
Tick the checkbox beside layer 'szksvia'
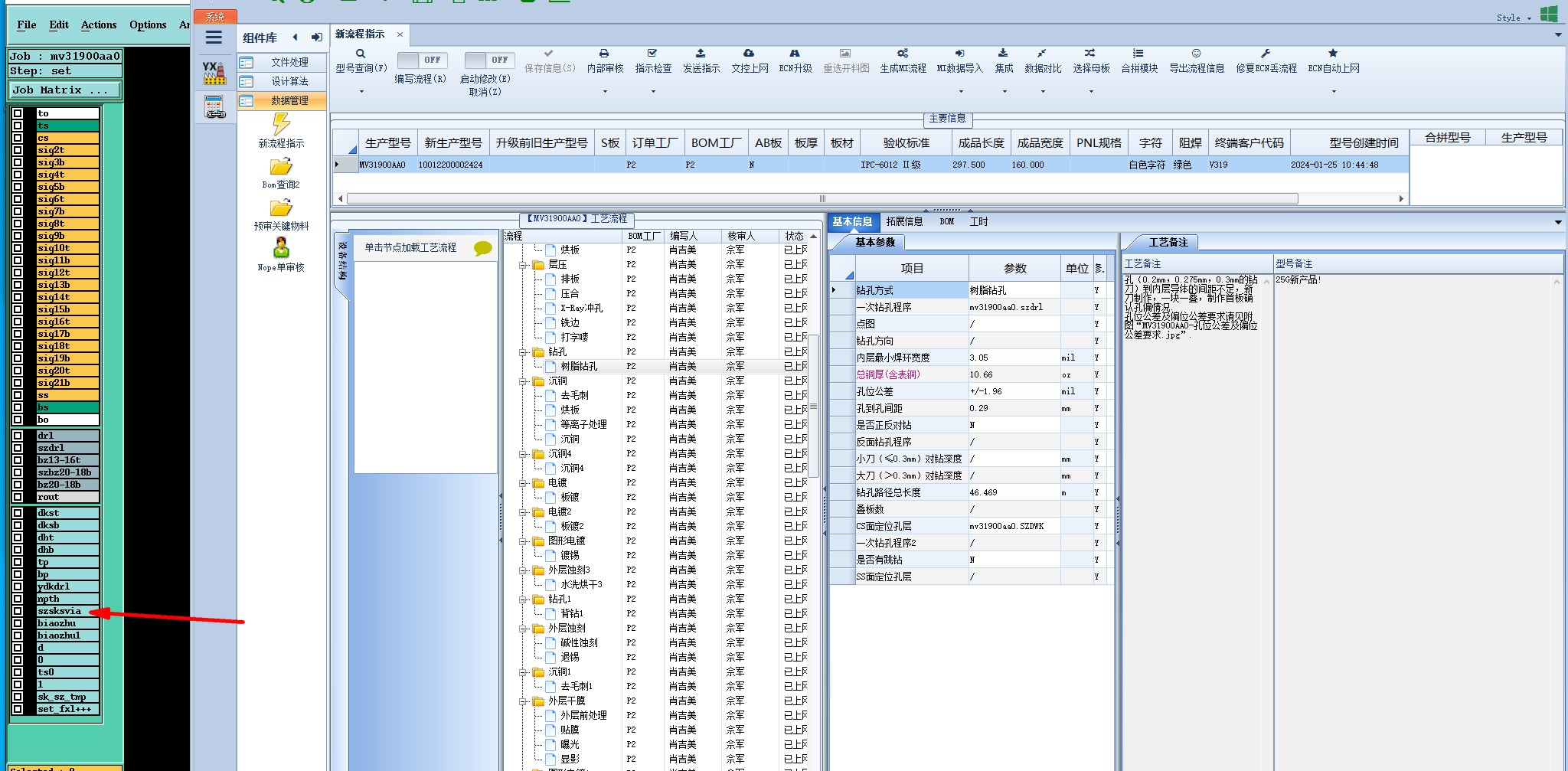pyautogui.click(x=18, y=611)
